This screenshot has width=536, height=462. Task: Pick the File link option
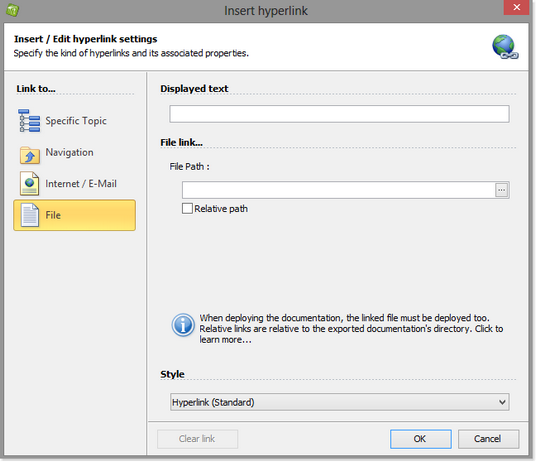click(x=75, y=215)
